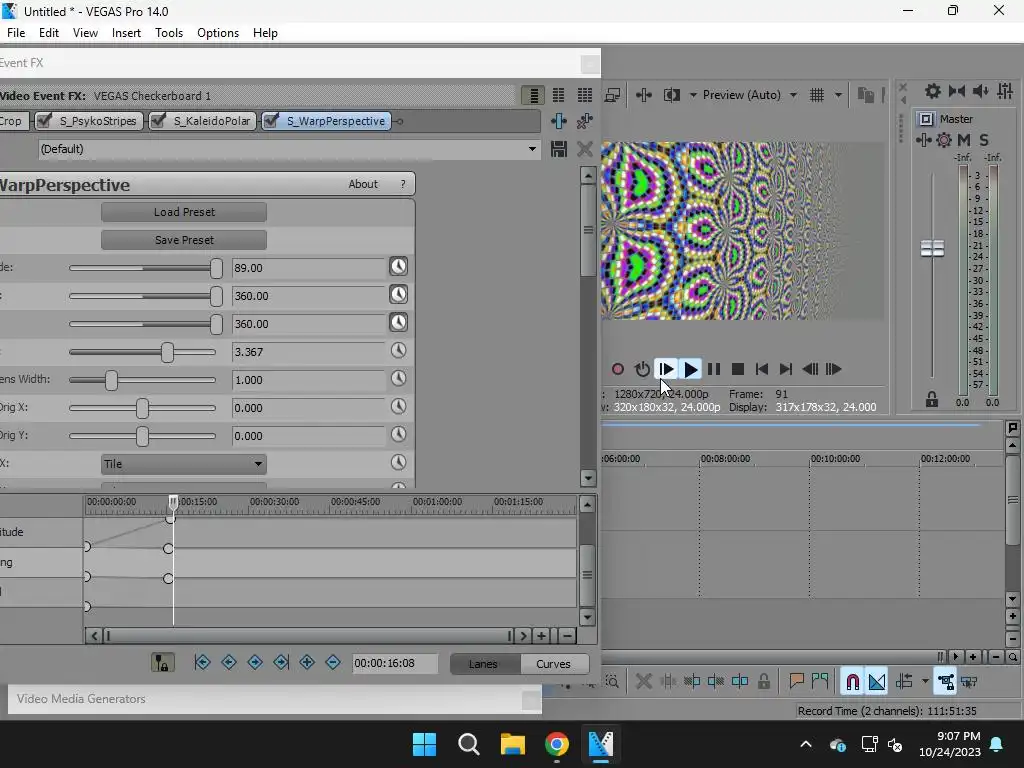Viewport: 1024px width, 768px height.
Task: Open the View menu
Action: 85,33
